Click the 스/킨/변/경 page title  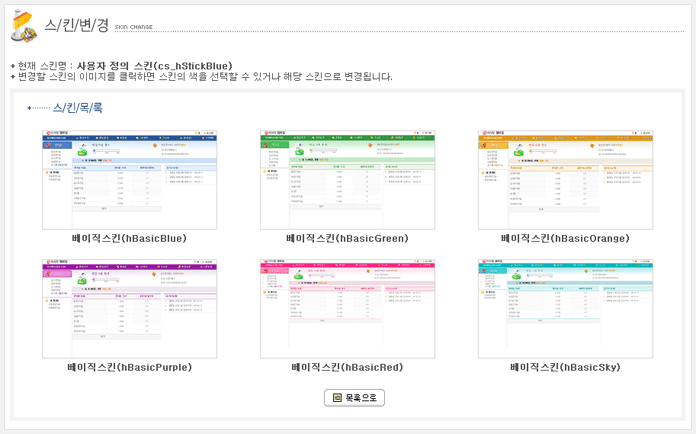pos(77,24)
